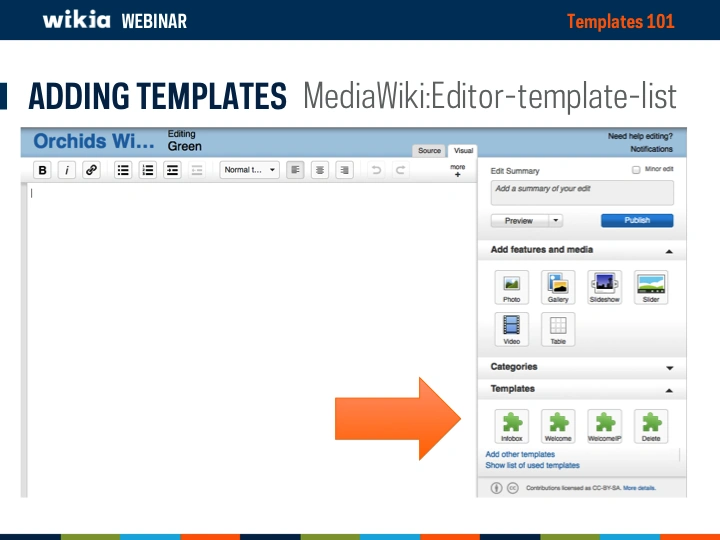This screenshot has height=540, width=720.
Task: Add a Slideshow to the article
Action: coord(605,286)
